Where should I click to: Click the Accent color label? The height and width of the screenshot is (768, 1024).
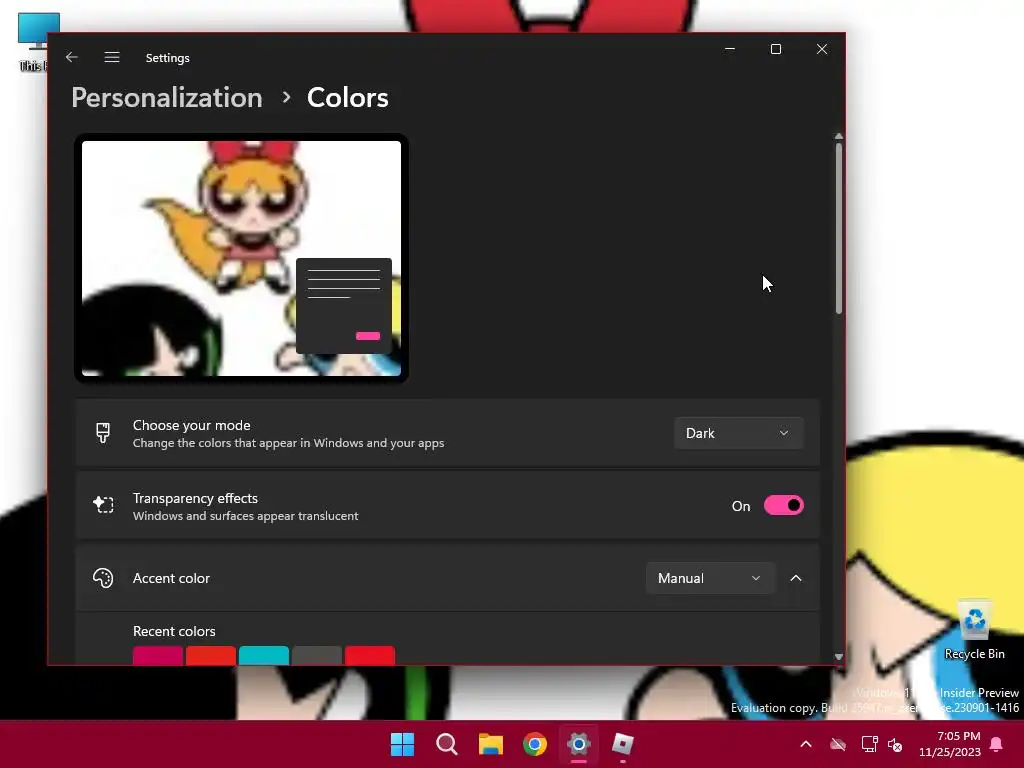(x=171, y=578)
